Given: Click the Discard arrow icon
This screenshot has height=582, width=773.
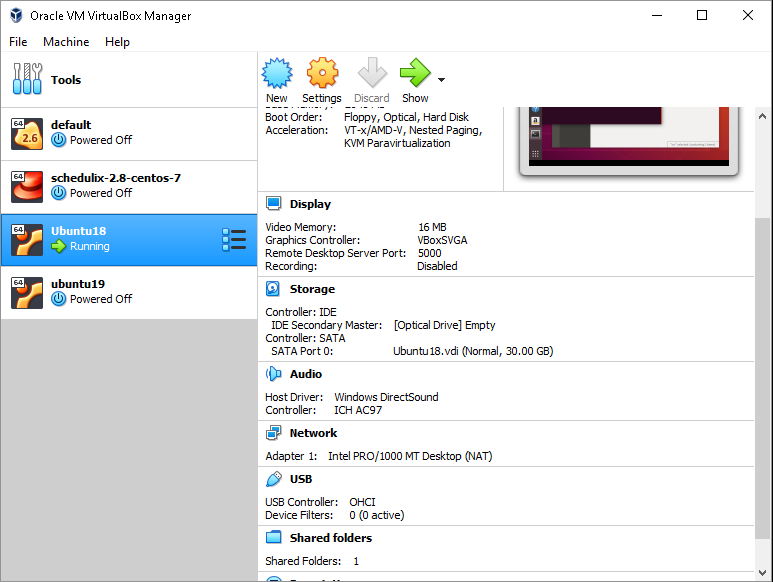Looking at the screenshot, I should 372,73.
